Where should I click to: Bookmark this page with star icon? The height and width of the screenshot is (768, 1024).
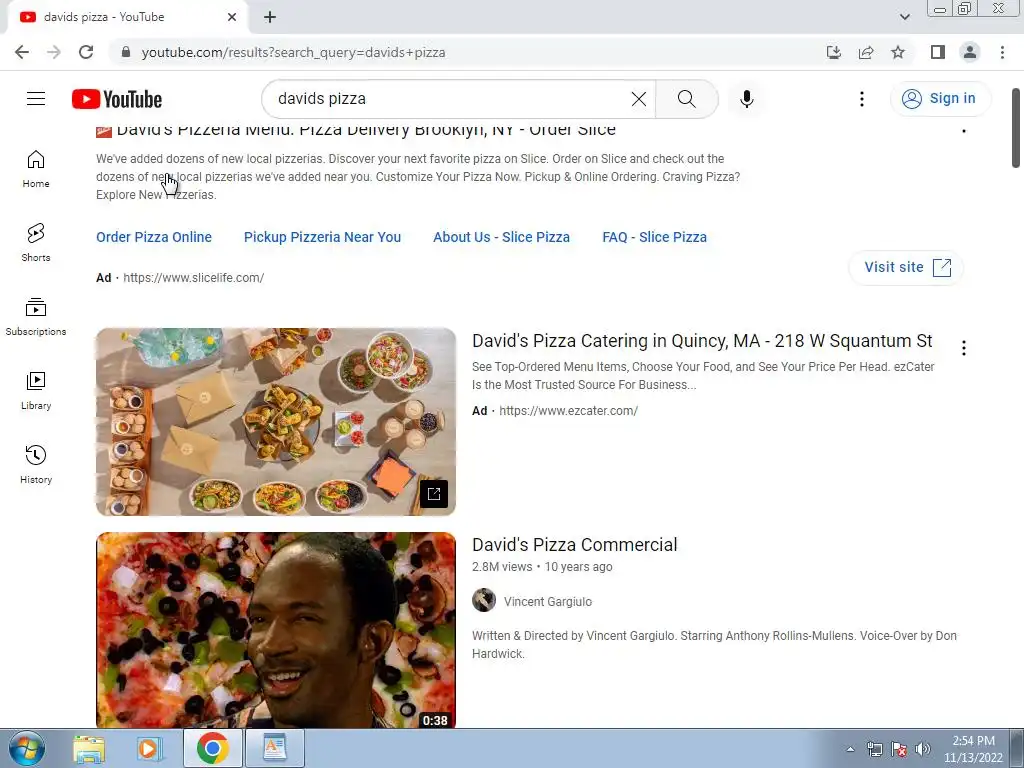898,52
